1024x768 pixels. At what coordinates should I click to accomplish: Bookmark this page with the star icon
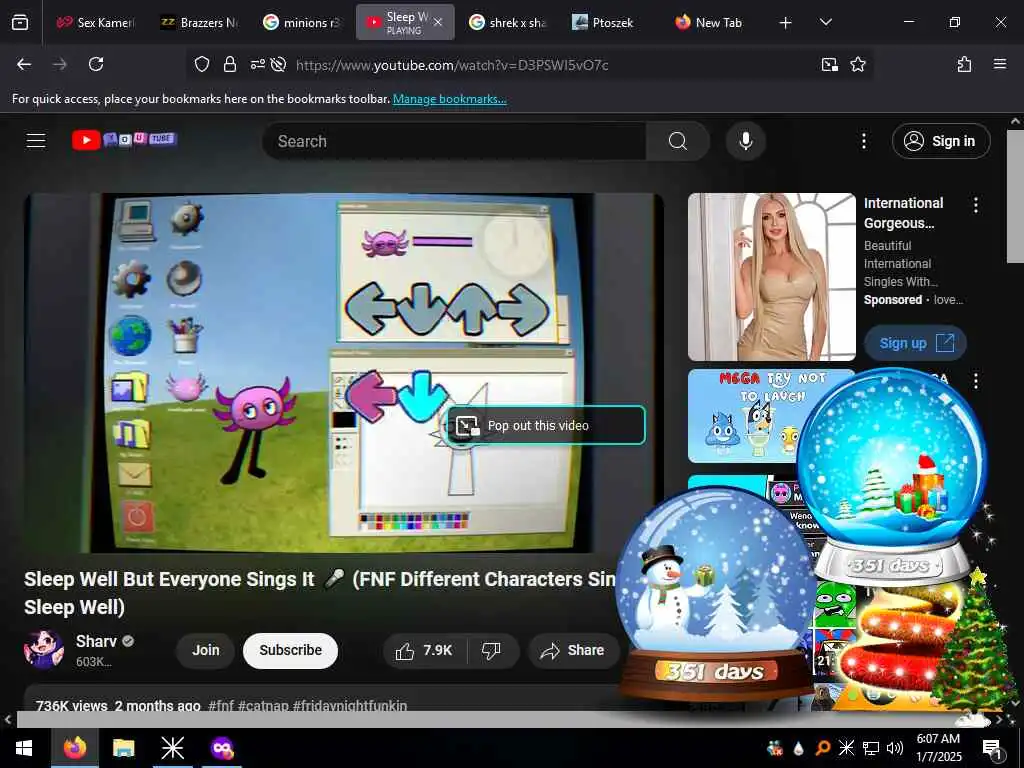[x=857, y=64]
